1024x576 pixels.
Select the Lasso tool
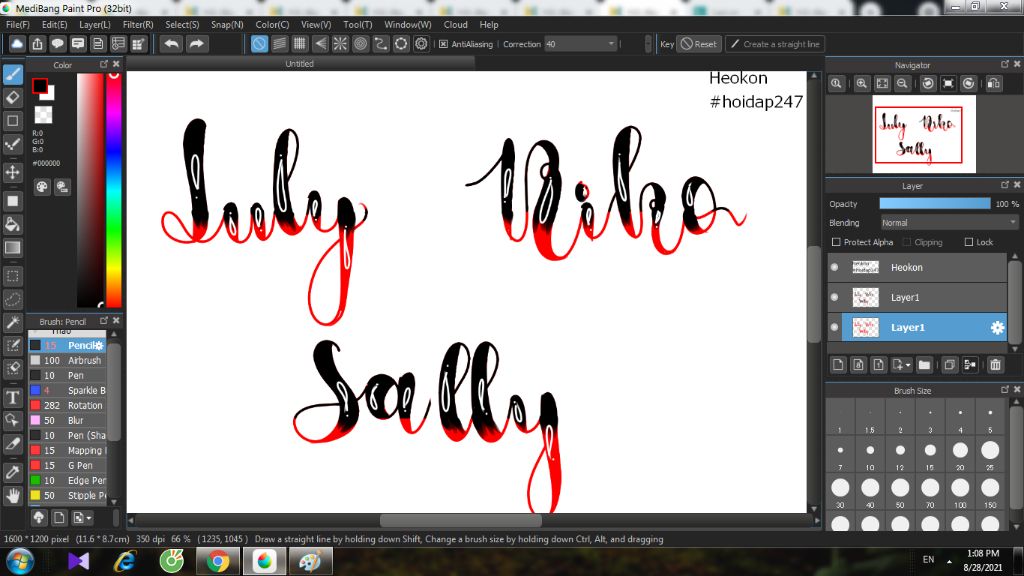point(12,299)
